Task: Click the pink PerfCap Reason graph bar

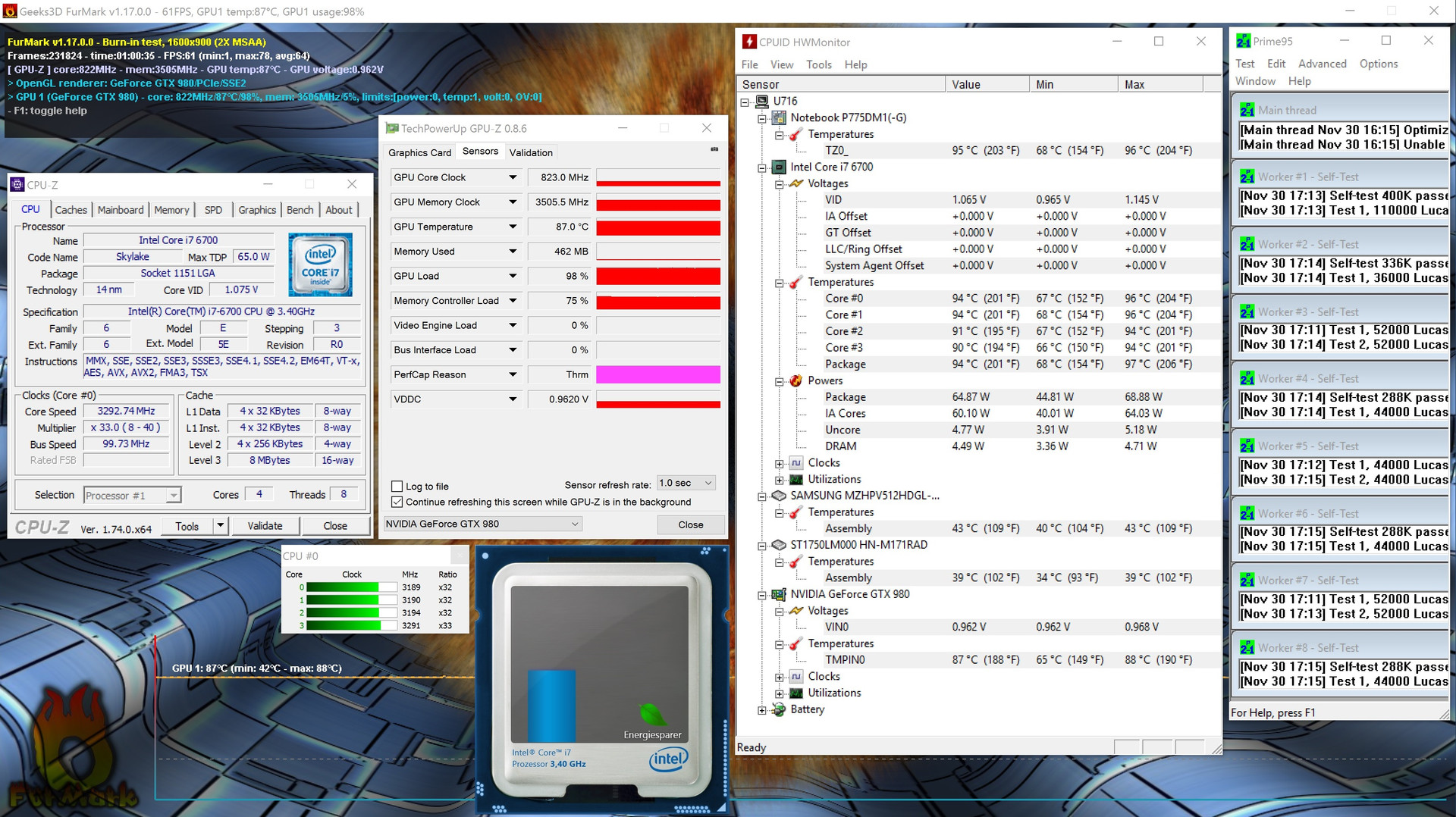Action: 657,374
